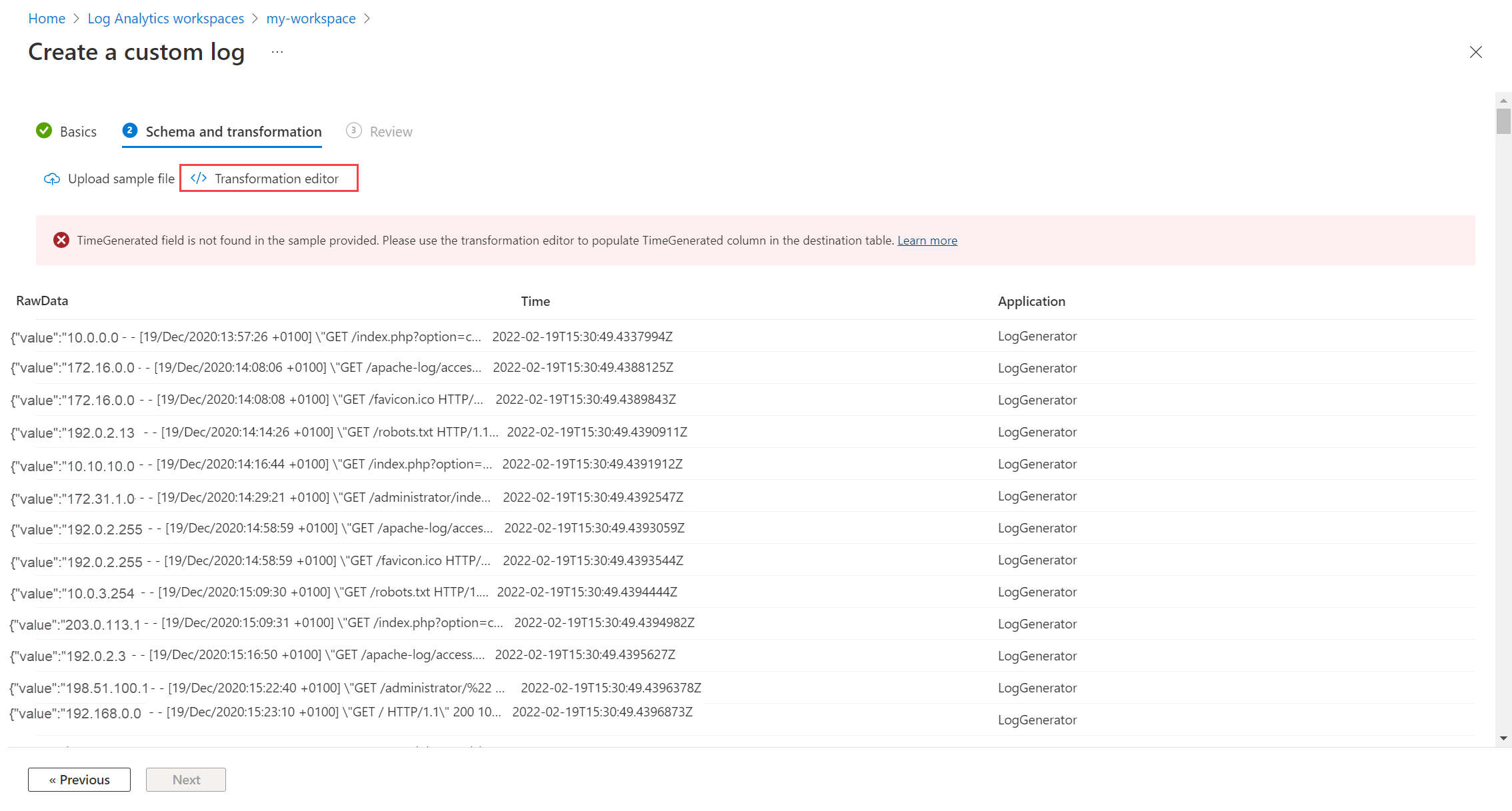This screenshot has width=1512, height=811.
Task: Click the Learn more link
Action: (x=927, y=241)
